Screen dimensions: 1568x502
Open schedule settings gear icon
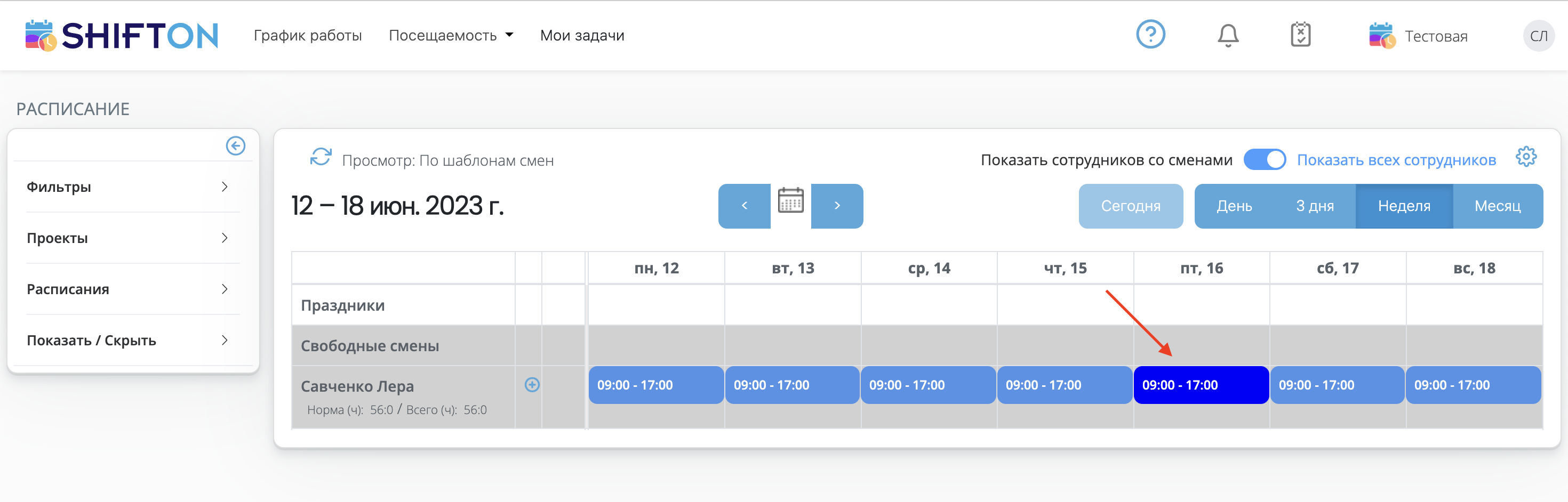[1526, 157]
